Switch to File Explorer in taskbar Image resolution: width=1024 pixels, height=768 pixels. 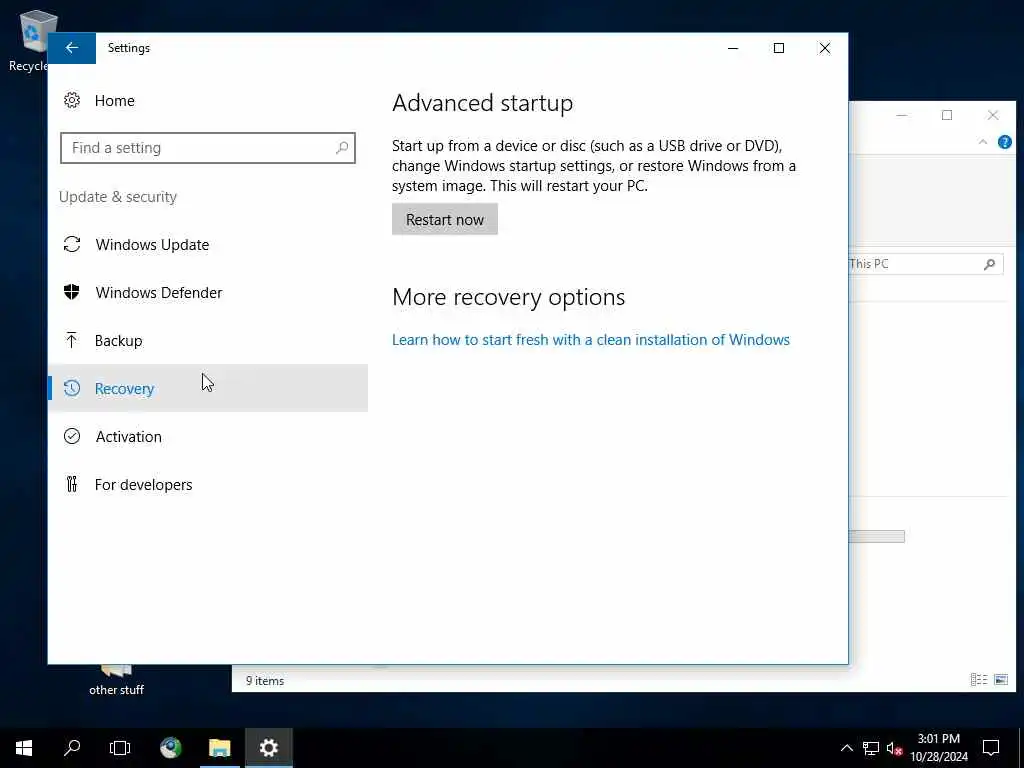(219, 748)
